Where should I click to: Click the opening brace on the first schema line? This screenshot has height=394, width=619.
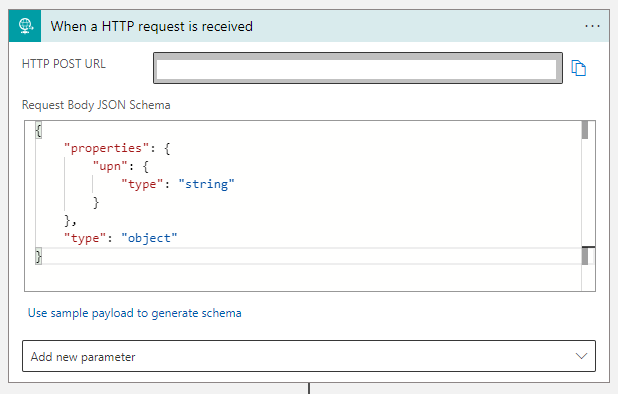click(38, 130)
